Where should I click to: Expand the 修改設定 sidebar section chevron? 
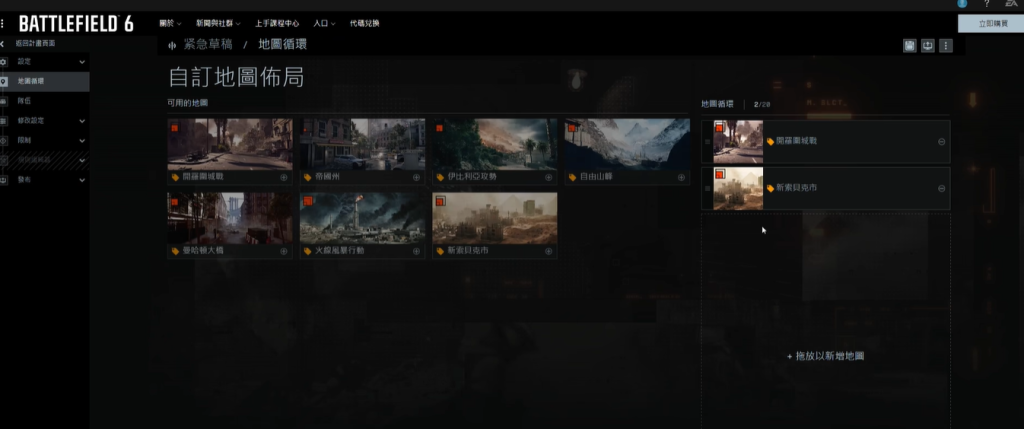pyautogui.click(x=82, y=121)
